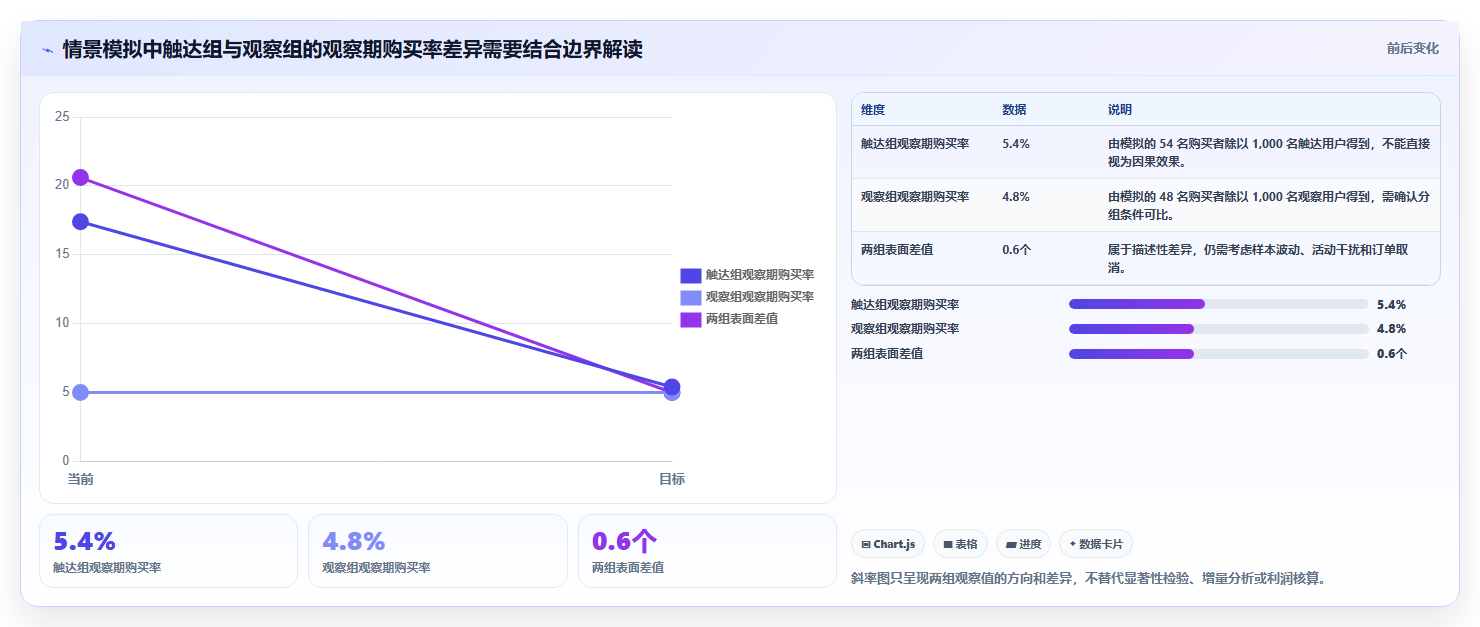The image size is (1480, 627).
Task: Click the 触达组观察期购买率 progress bar
Action: 1218,304
